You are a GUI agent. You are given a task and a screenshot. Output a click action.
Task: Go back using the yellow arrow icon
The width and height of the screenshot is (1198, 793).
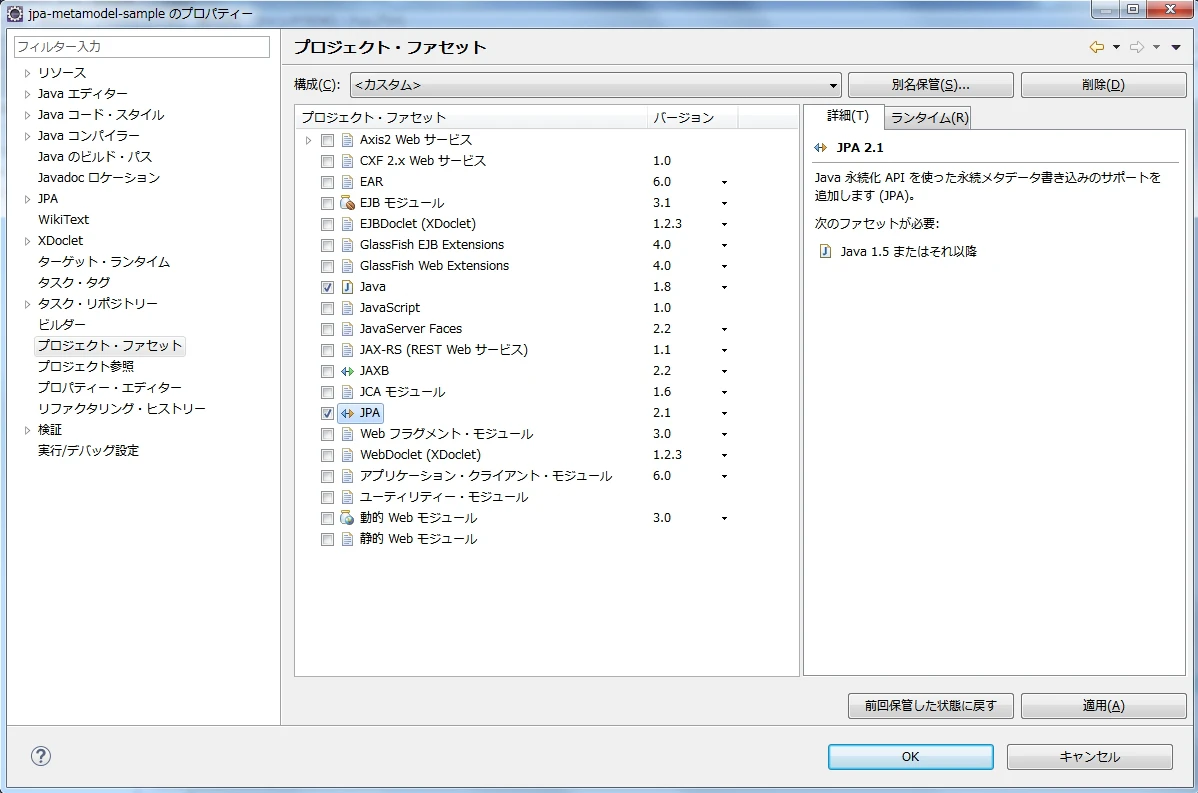(1096, 47)
